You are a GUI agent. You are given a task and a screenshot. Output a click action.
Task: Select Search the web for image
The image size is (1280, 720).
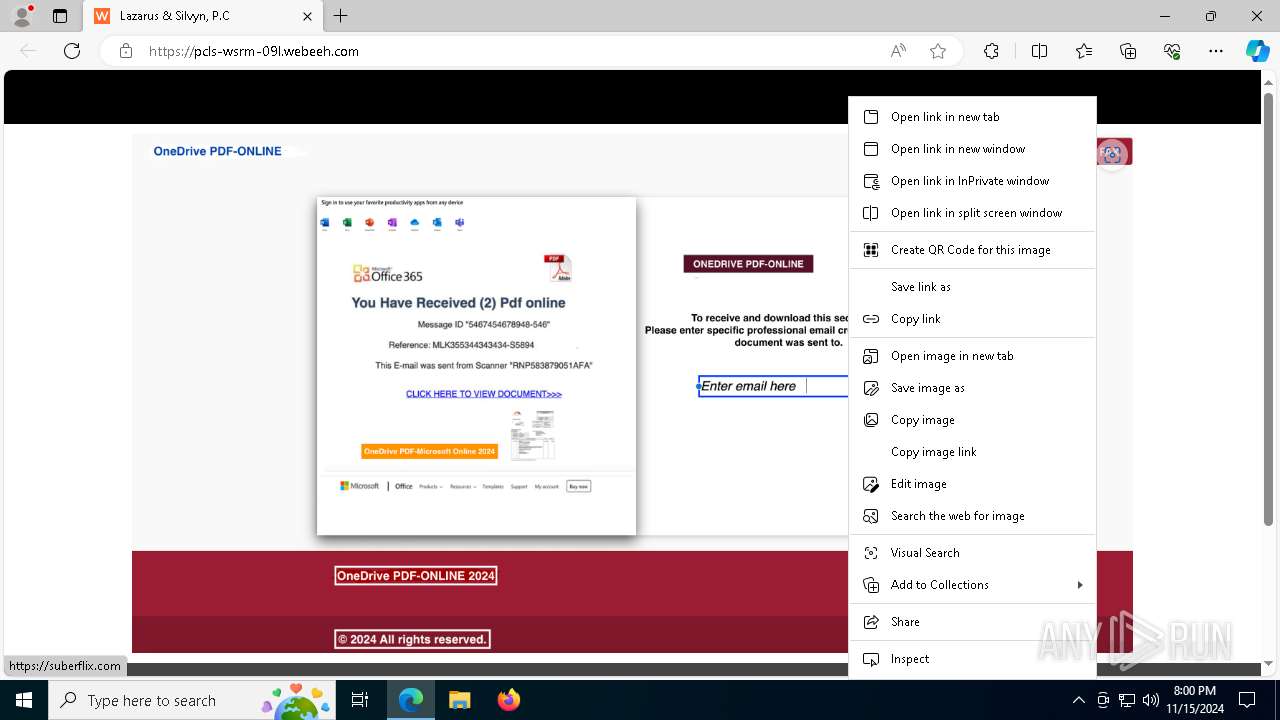(x=972, y=516)
